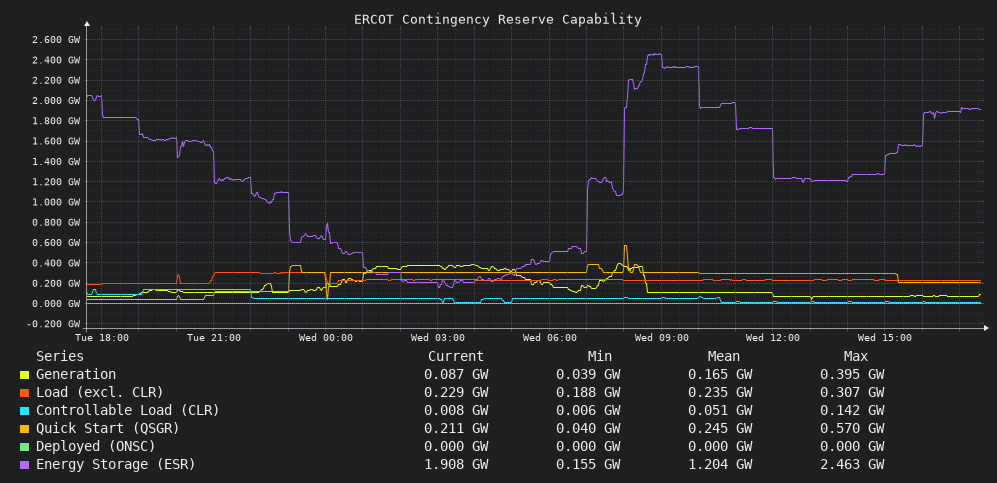
Task: Click Quick Start max value 0.570 GW
Action: coord(852,428)
